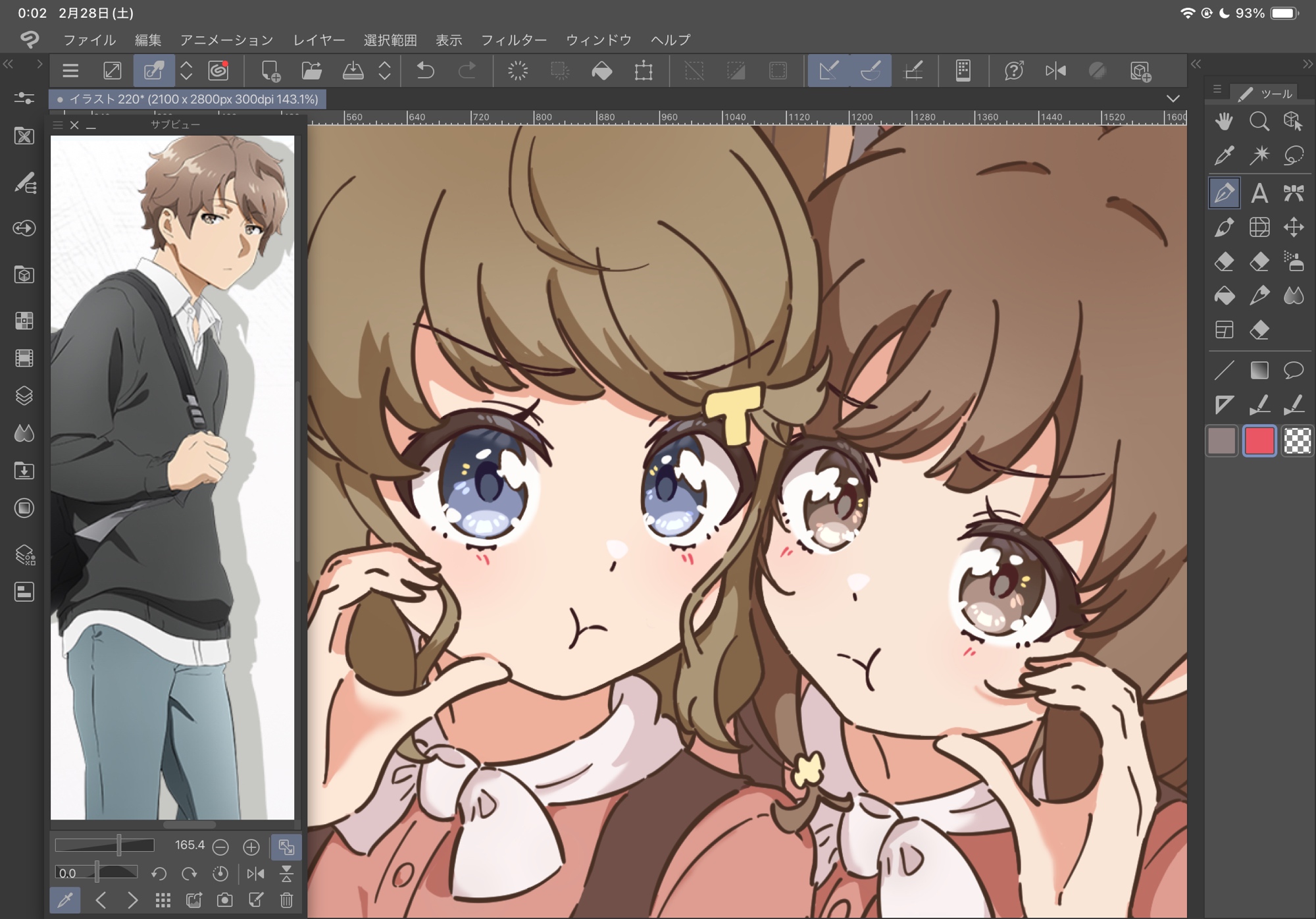The image size is (1316, 919).
Task: Select the red color swatch
Action: point(1259,441)
